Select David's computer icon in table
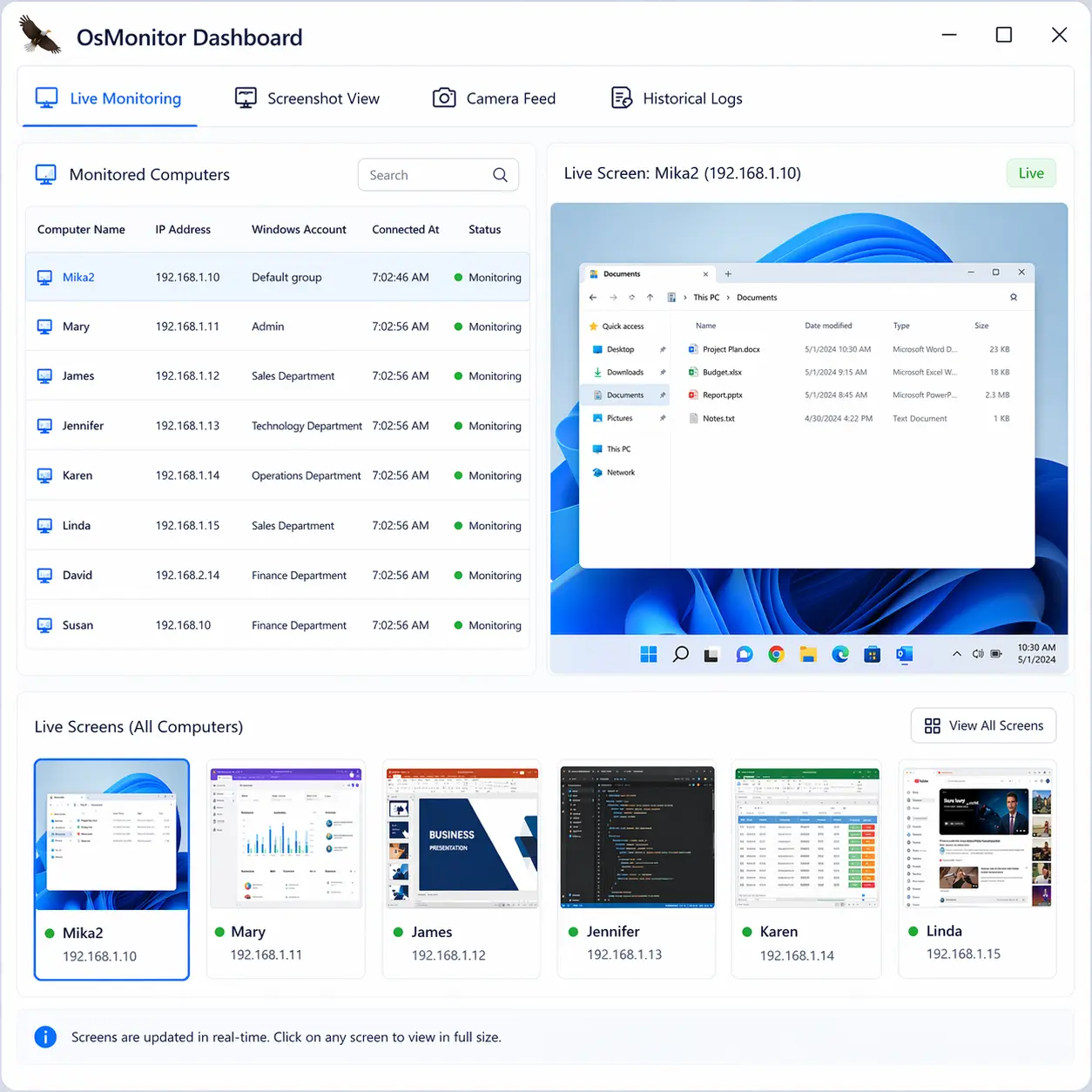The image size is (1092, 1092). pos(44,576)
